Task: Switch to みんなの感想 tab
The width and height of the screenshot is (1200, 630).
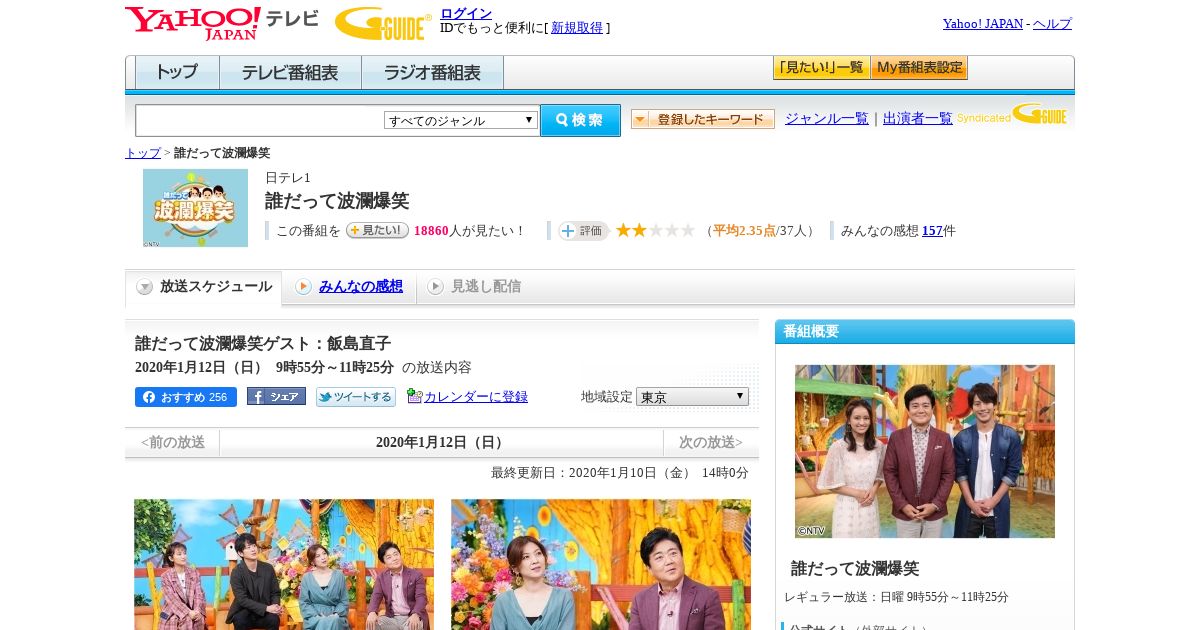Action: (x=349, y=287)
